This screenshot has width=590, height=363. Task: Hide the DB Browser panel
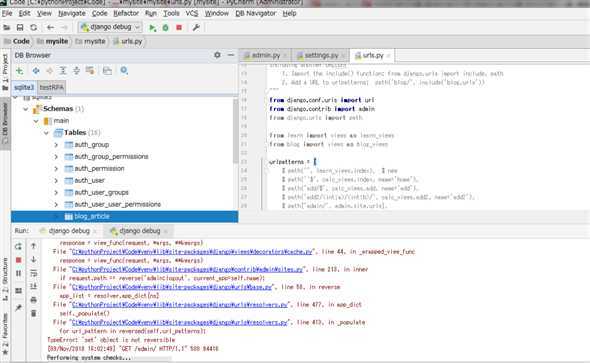tap(231, 55)
